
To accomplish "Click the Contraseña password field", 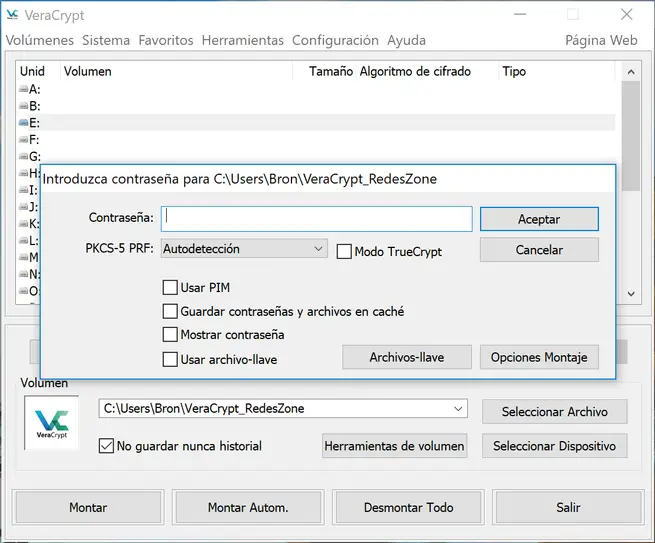I will pyautogui.click(x=317, y=219).
